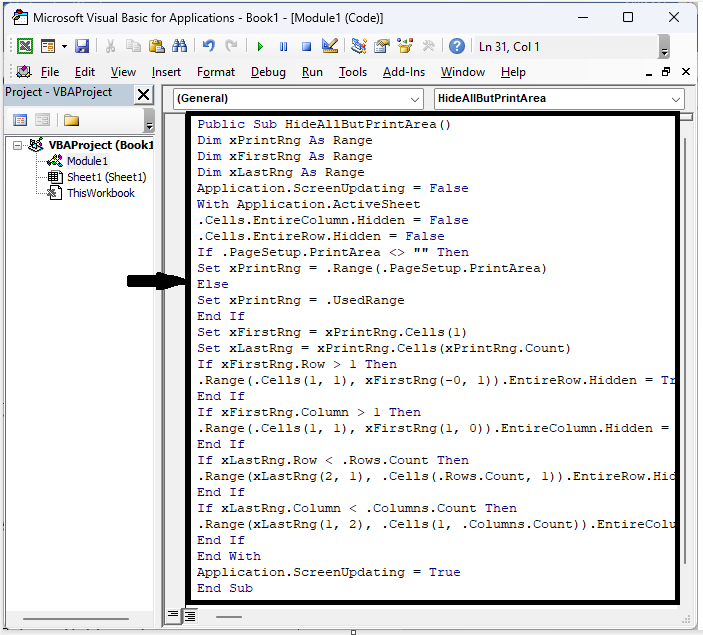Click the Undo toolbar icon
The height and width of the screenshot is (635, 703).
click(209, 46)
